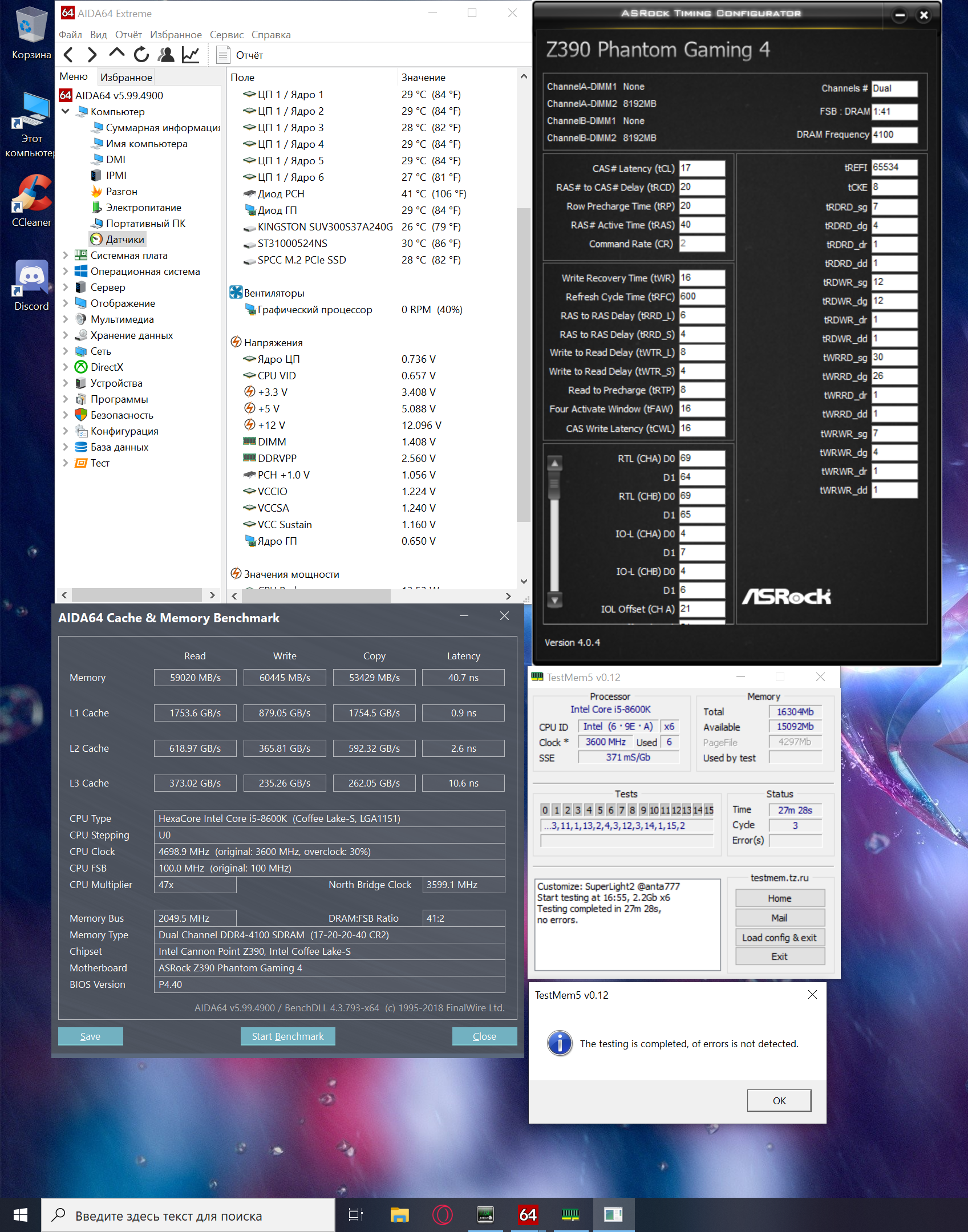
Task: Switch to the Избранное tab
Action: (126, 77)
